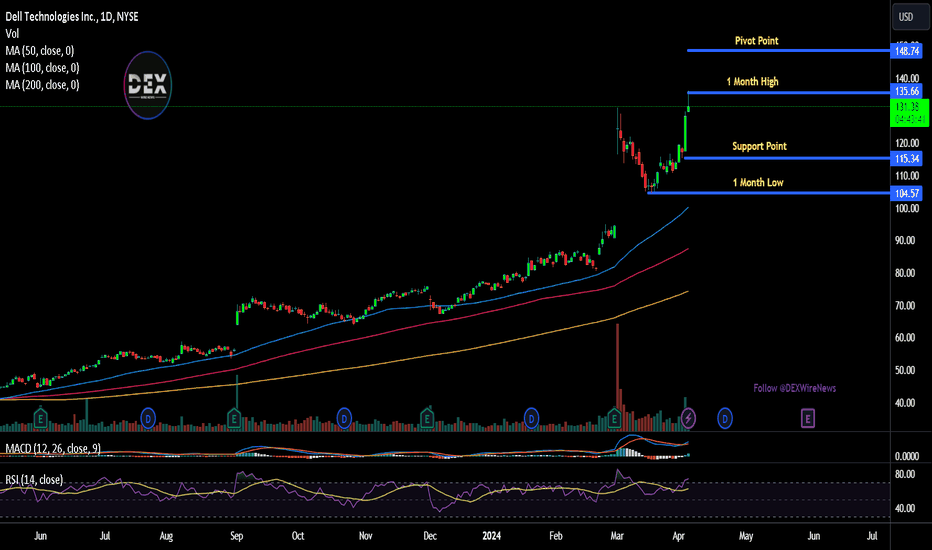Viewport: 932px width, 550px height.
Task: Open the dividend marker between Oct and Nov
Action: coord(344,419)
